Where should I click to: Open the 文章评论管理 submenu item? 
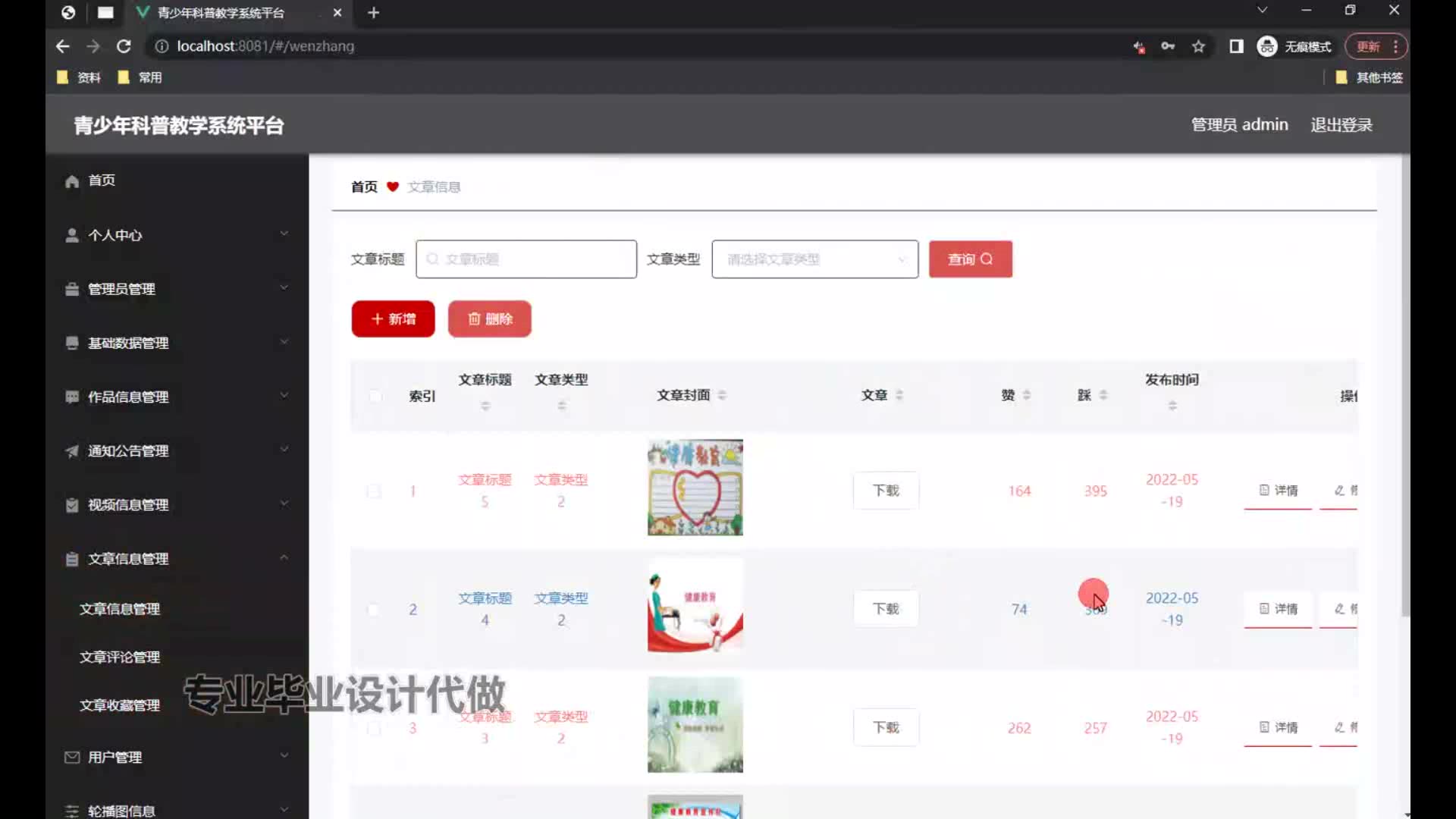(120, 657)
